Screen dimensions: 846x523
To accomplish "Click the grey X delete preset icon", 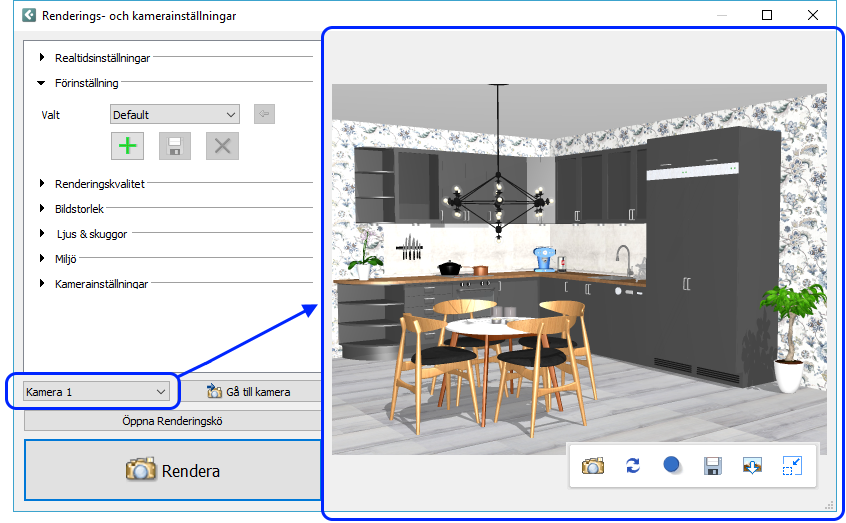I will pos(222,146).
